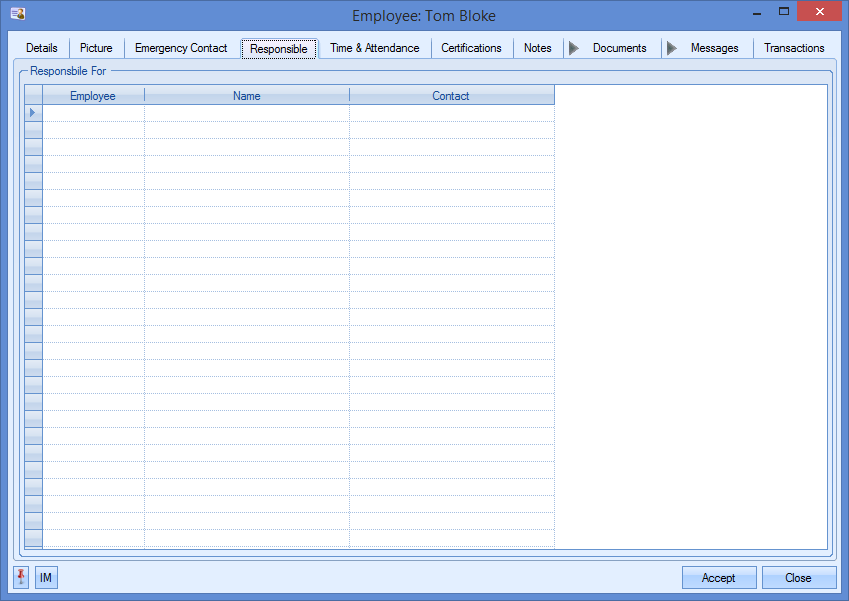Click the red pushpin icon
The width and height of the screenshot is (849, 601).
[x=21, y=577]
